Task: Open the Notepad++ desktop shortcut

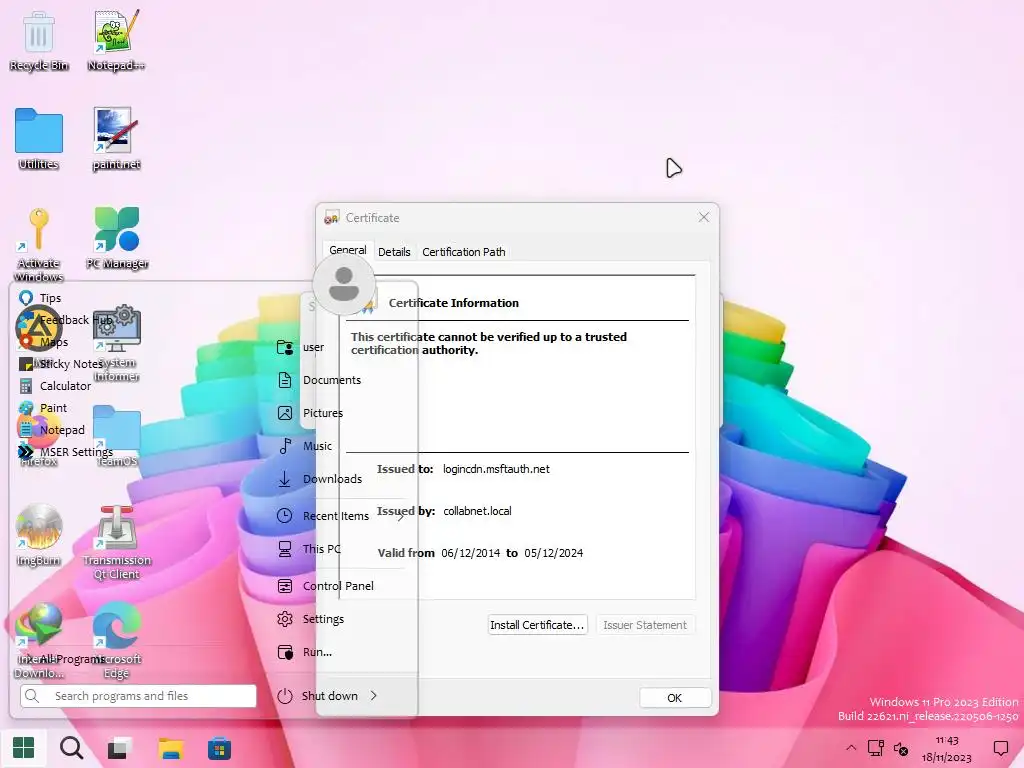Action: tap(116, 40)
